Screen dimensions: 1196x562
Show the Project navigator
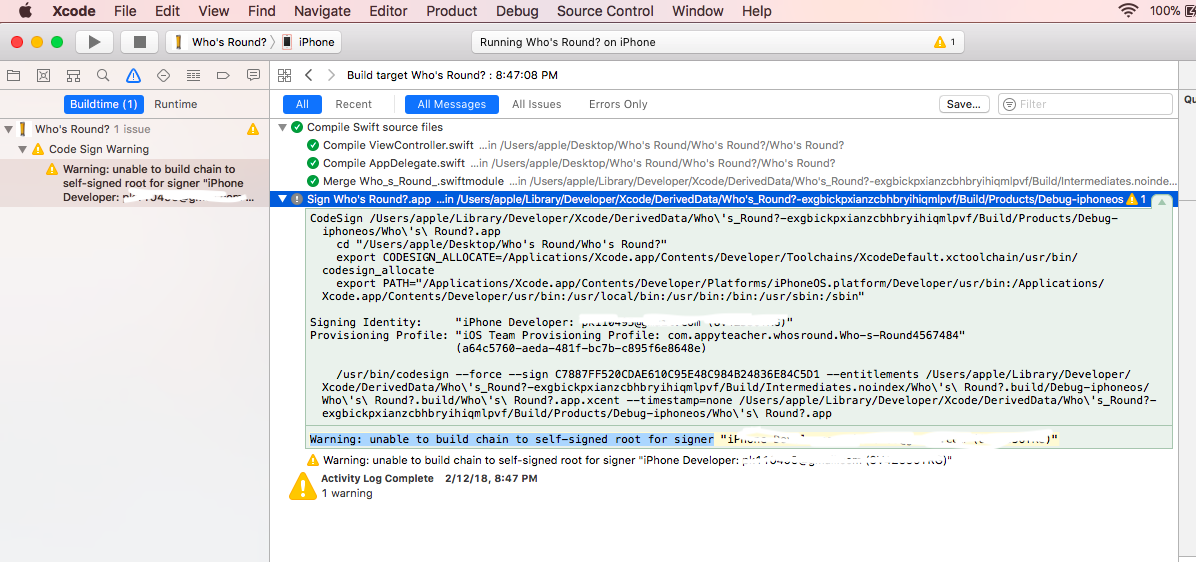coord(13,75)
